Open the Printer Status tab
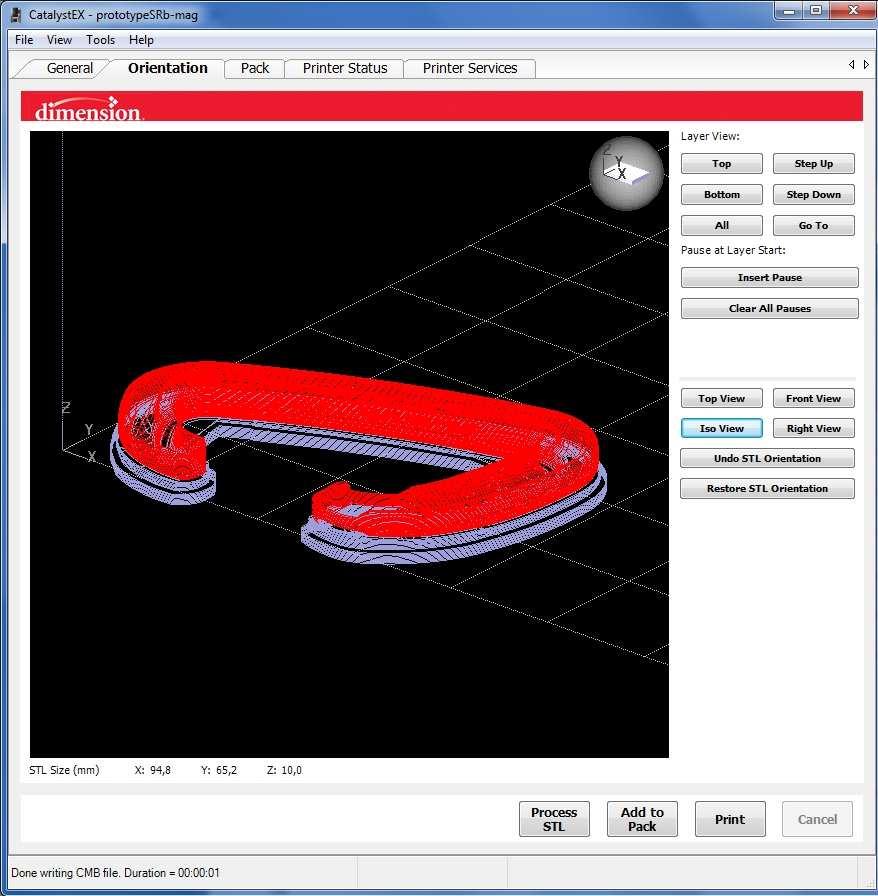The height and width of the screenshot is (896, 878). pos(345,68)
